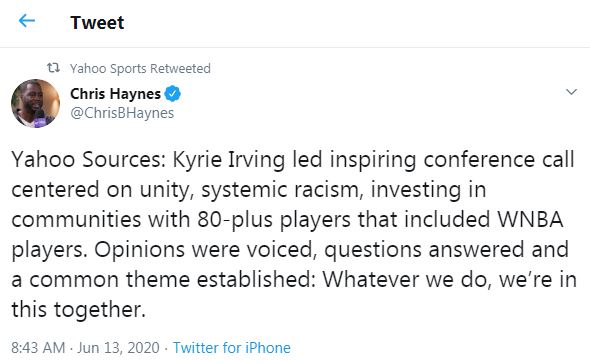This screenshot has height=363, width=590.
Task: Open the Chris Haynes display name
Action: click(115, 94)
